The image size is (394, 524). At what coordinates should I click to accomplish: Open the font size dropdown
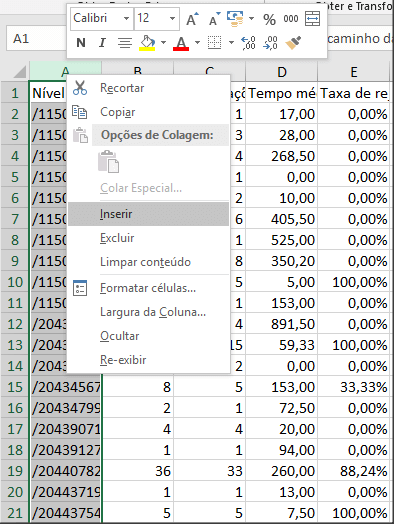(172, 18)
